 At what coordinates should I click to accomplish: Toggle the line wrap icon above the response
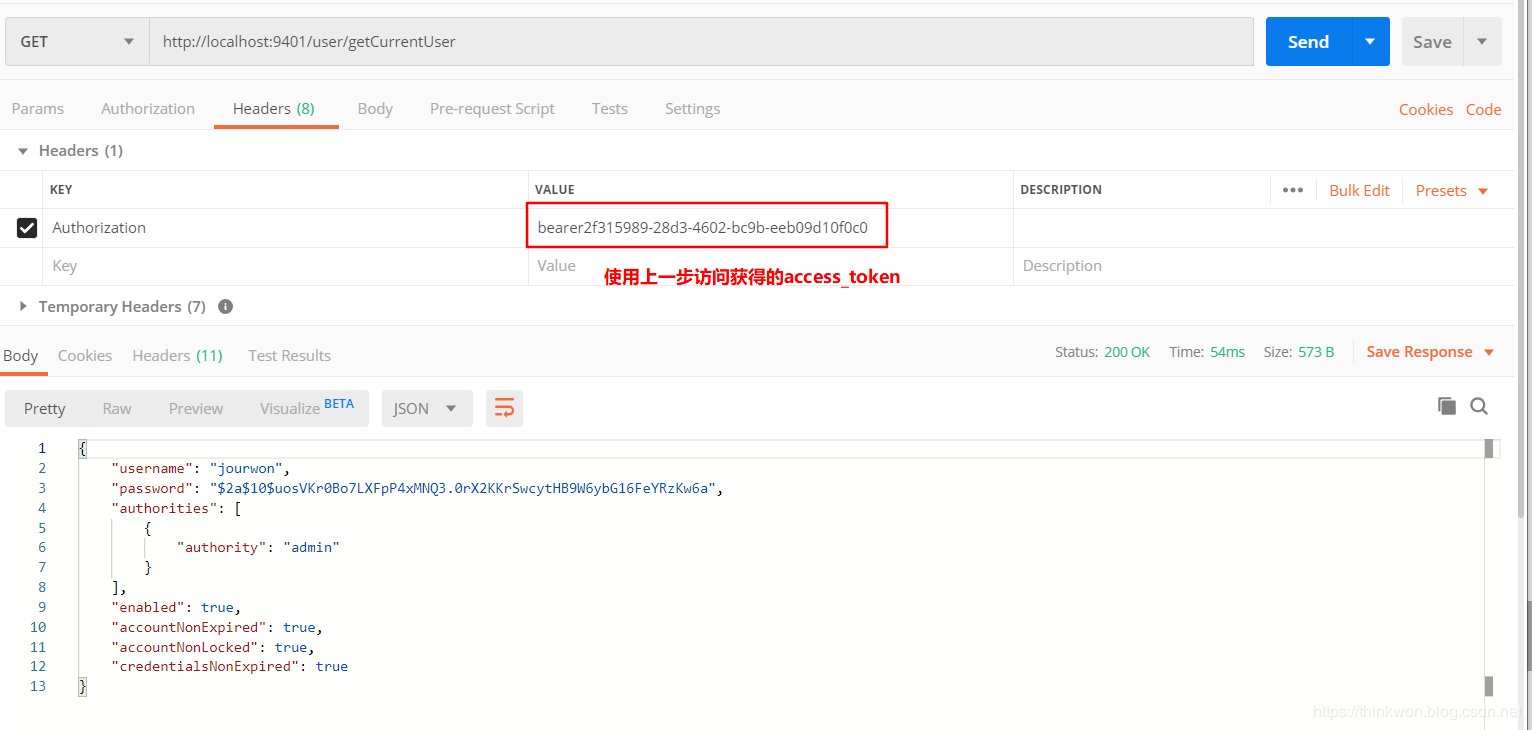[504, 408]
